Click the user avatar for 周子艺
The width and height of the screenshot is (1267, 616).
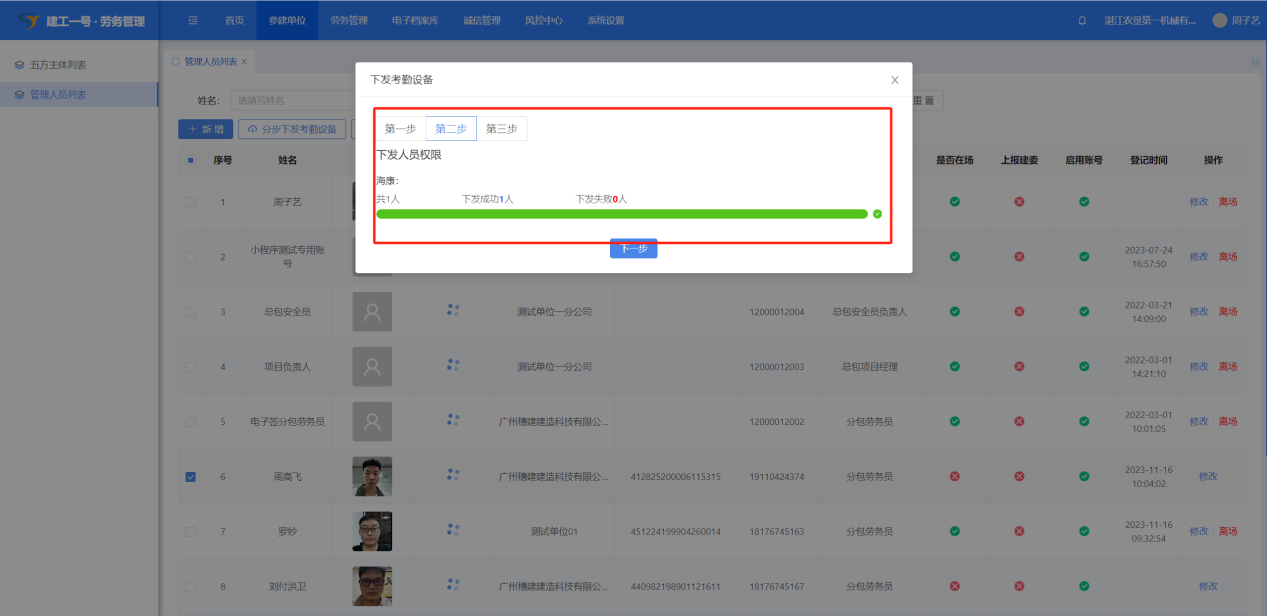[x=1219, y=20]
